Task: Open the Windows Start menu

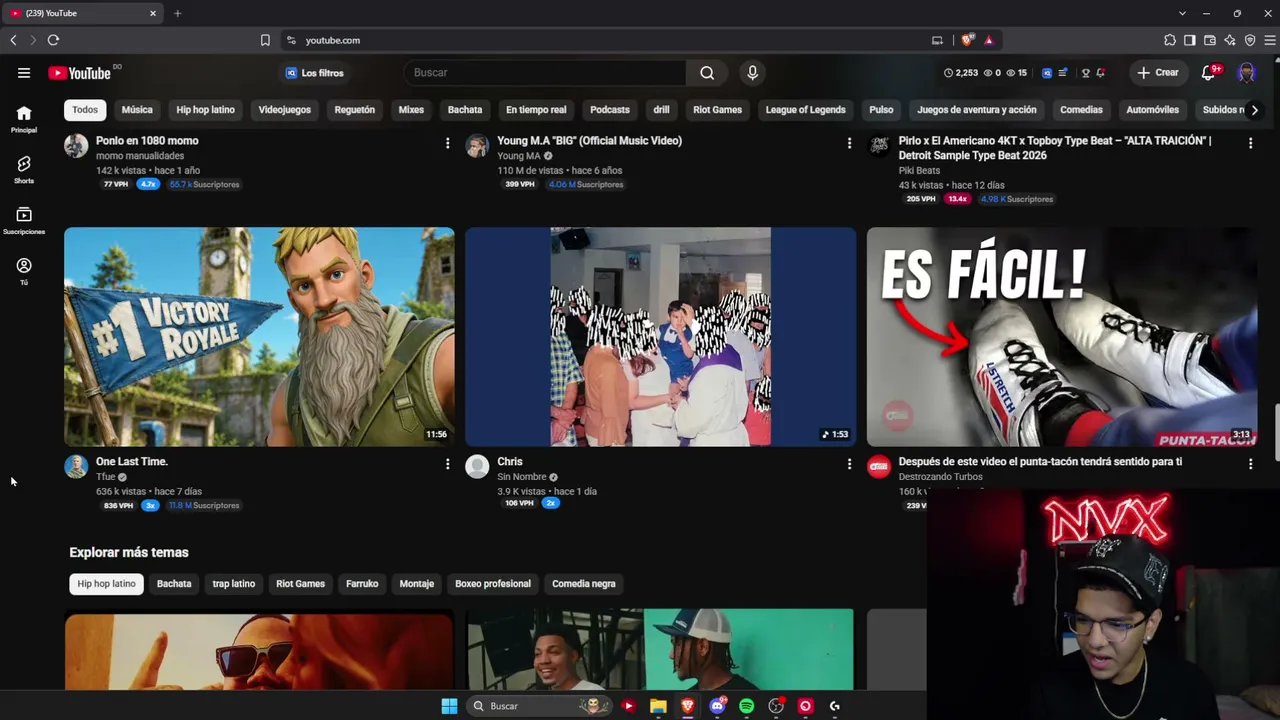Action: point(449,706)
